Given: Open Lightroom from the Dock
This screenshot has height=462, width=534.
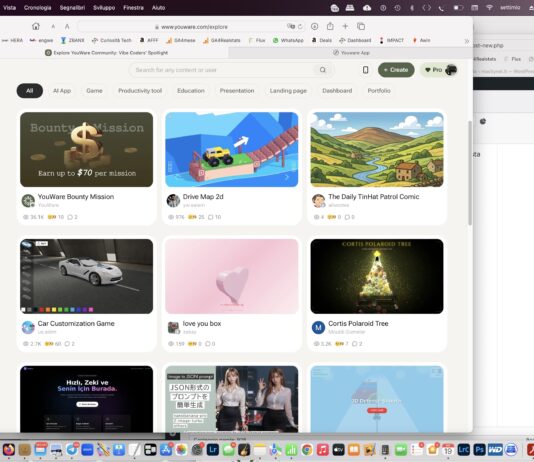Looking at the screenshot, I should [213, 449].
